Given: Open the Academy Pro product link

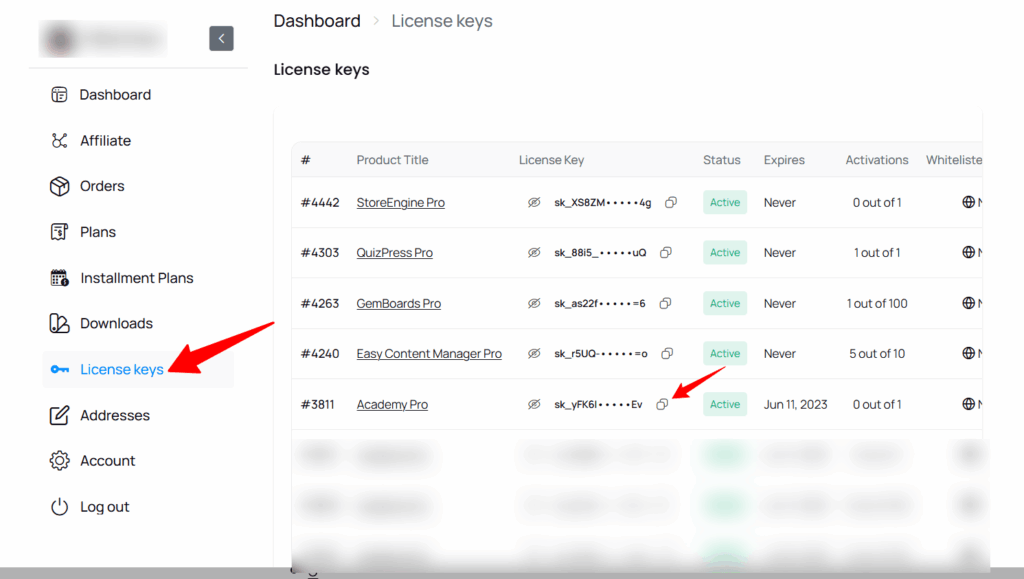Looking at the screenshot, I should click(392, 405).
